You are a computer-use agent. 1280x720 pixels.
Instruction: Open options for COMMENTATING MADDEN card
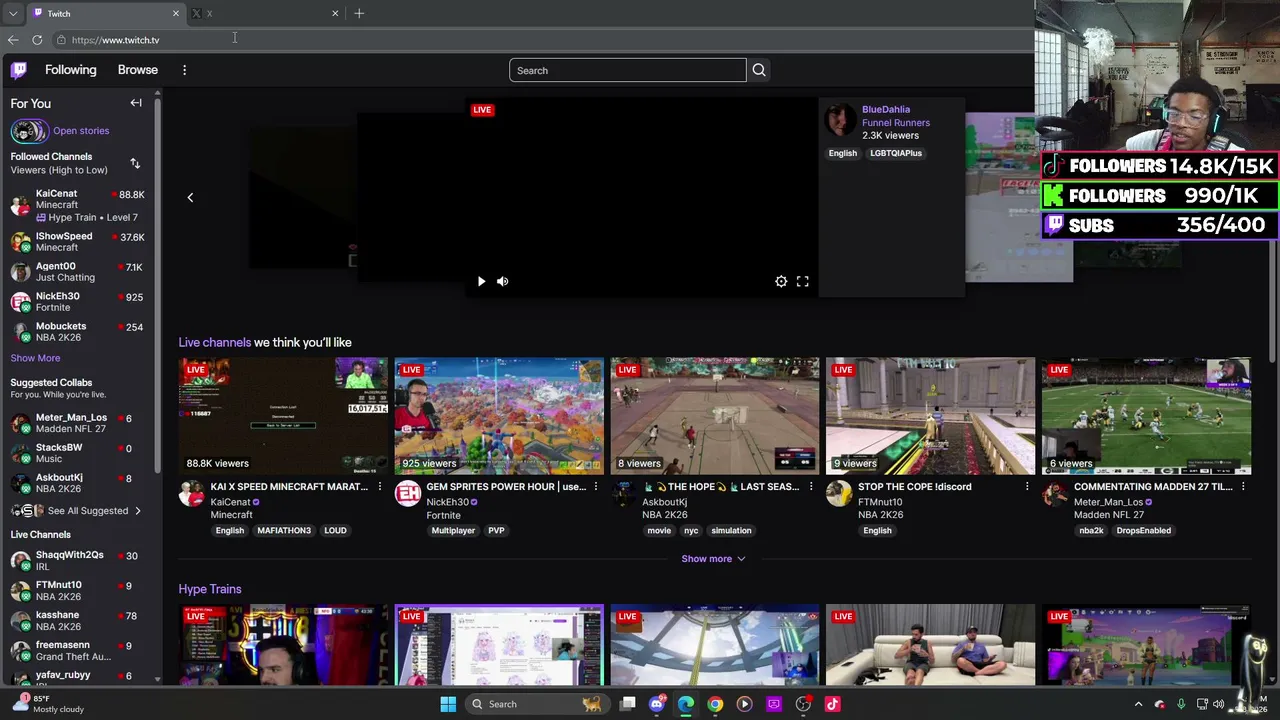click(x=1243, y=487)
